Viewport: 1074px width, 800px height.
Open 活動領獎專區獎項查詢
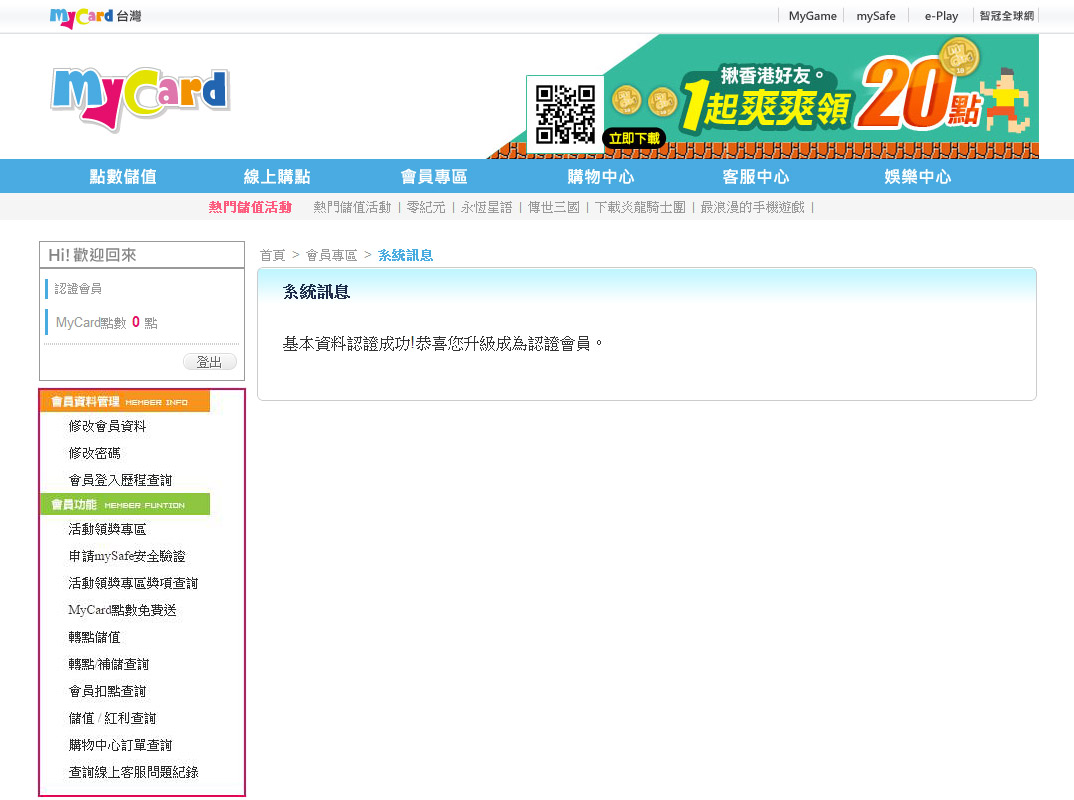coord(134,584)
